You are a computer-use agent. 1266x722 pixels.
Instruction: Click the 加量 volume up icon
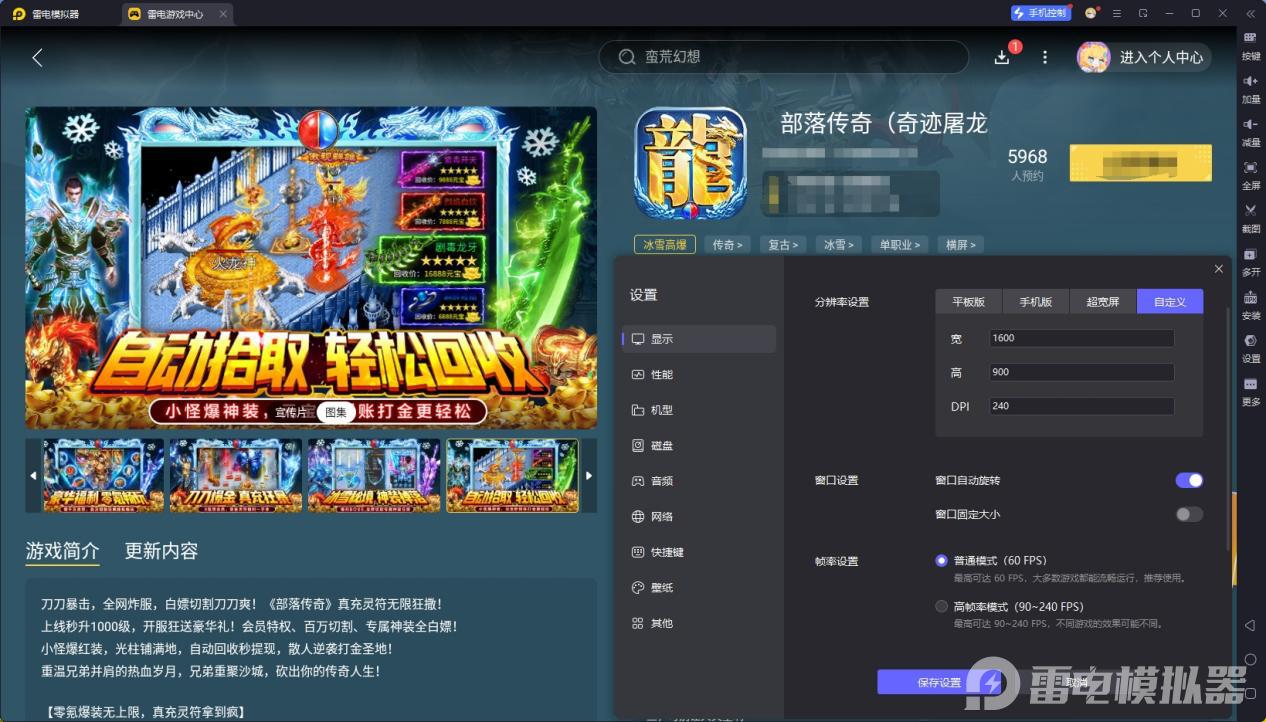tap(1250, 81)
